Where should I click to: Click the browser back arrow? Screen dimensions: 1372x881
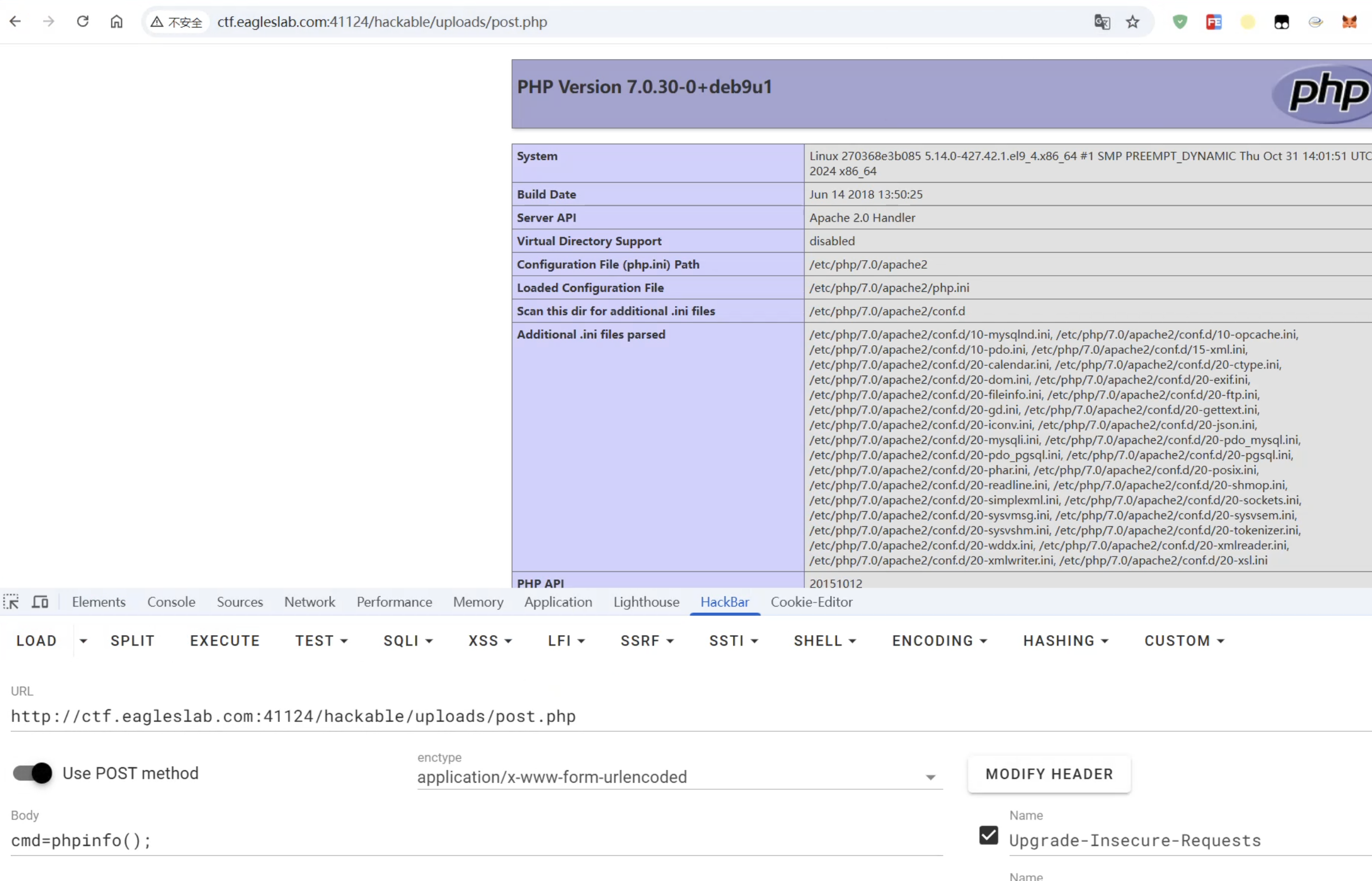pos(16,22)
